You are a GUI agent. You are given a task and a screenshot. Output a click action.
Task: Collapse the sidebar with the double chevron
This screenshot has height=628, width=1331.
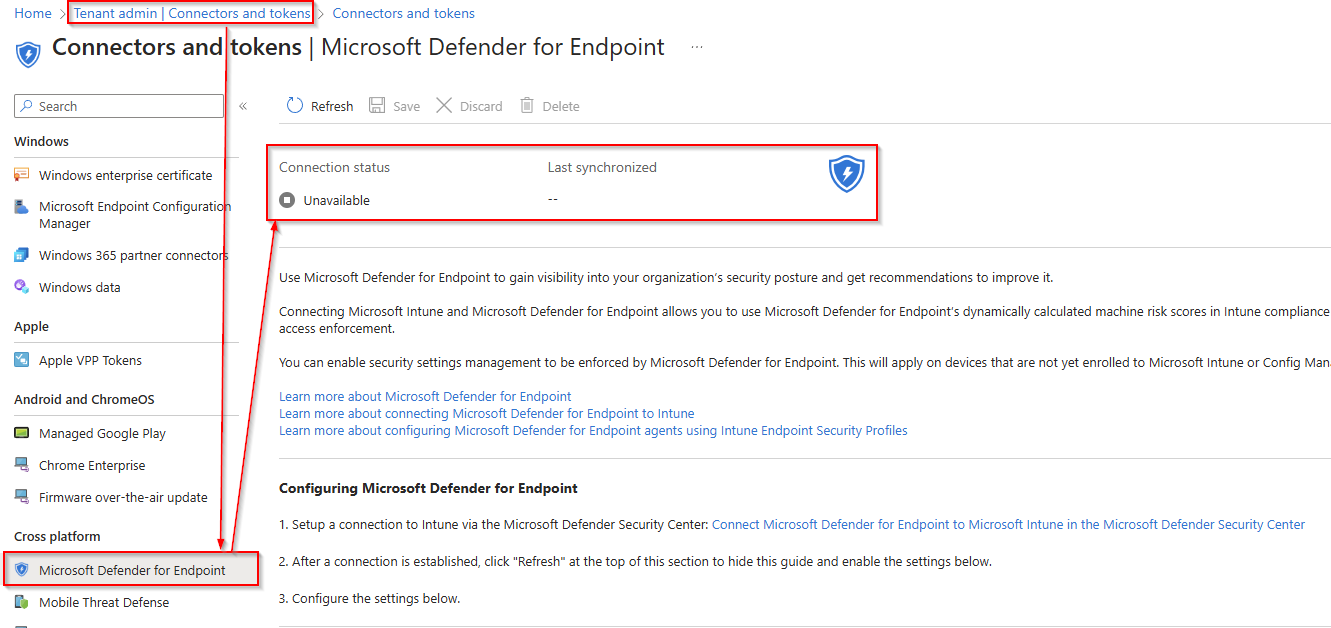(243, 106)
